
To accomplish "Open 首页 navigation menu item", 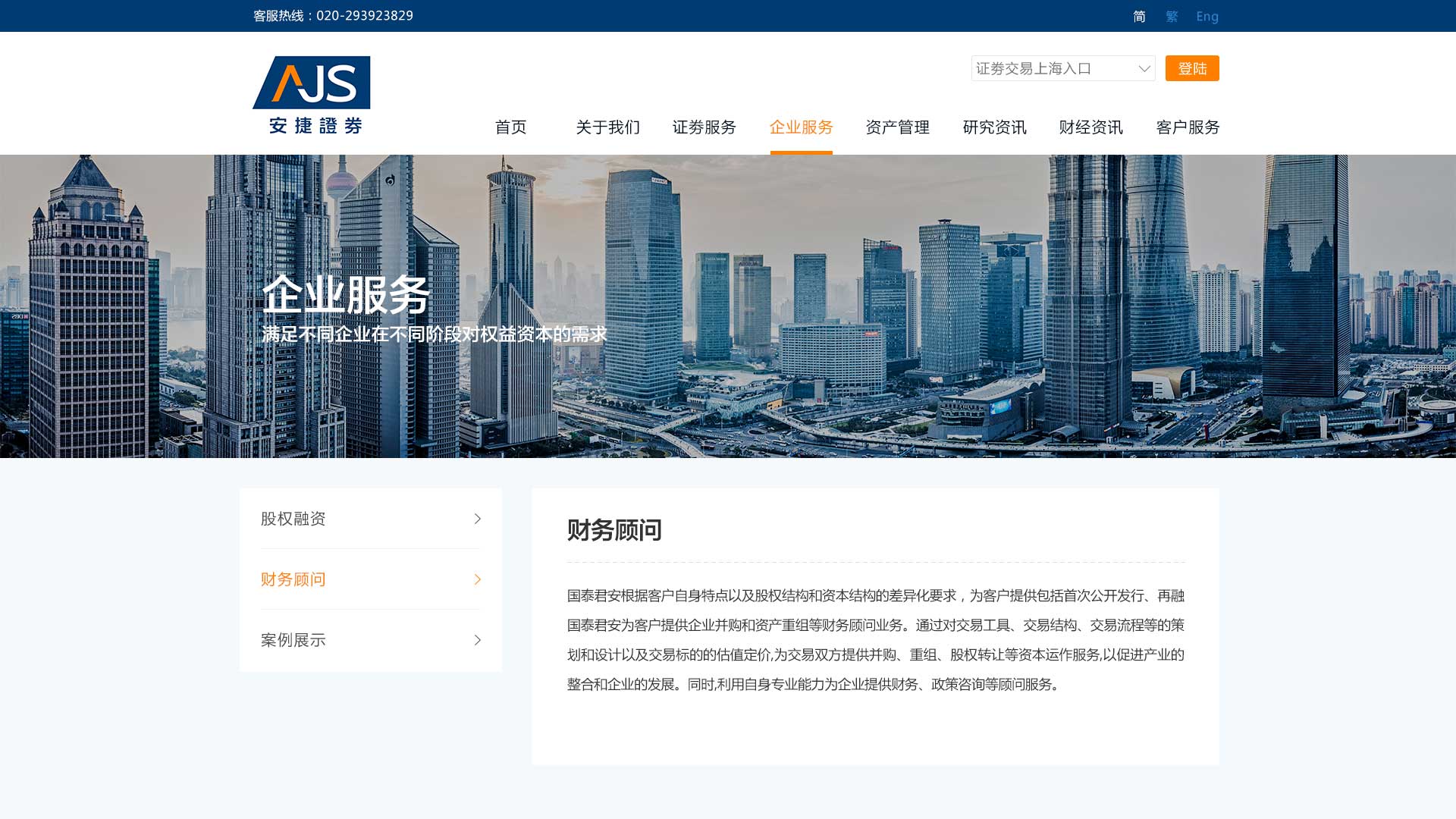I will (510, 127).
